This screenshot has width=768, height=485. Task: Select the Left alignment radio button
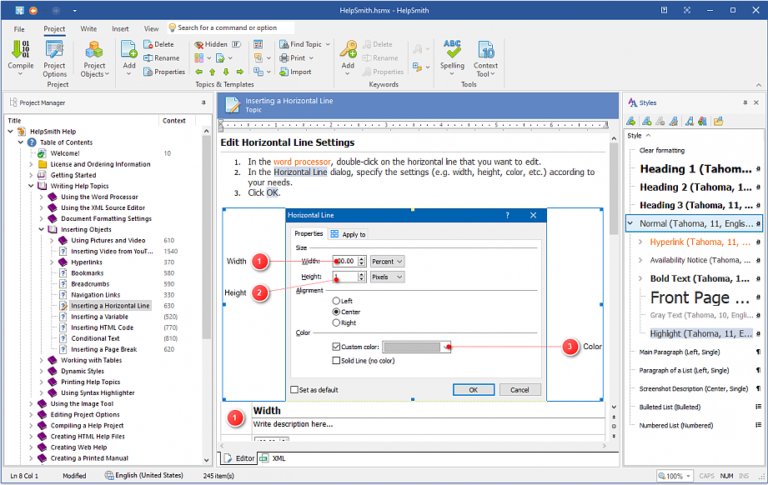click(x=336, y=300)
